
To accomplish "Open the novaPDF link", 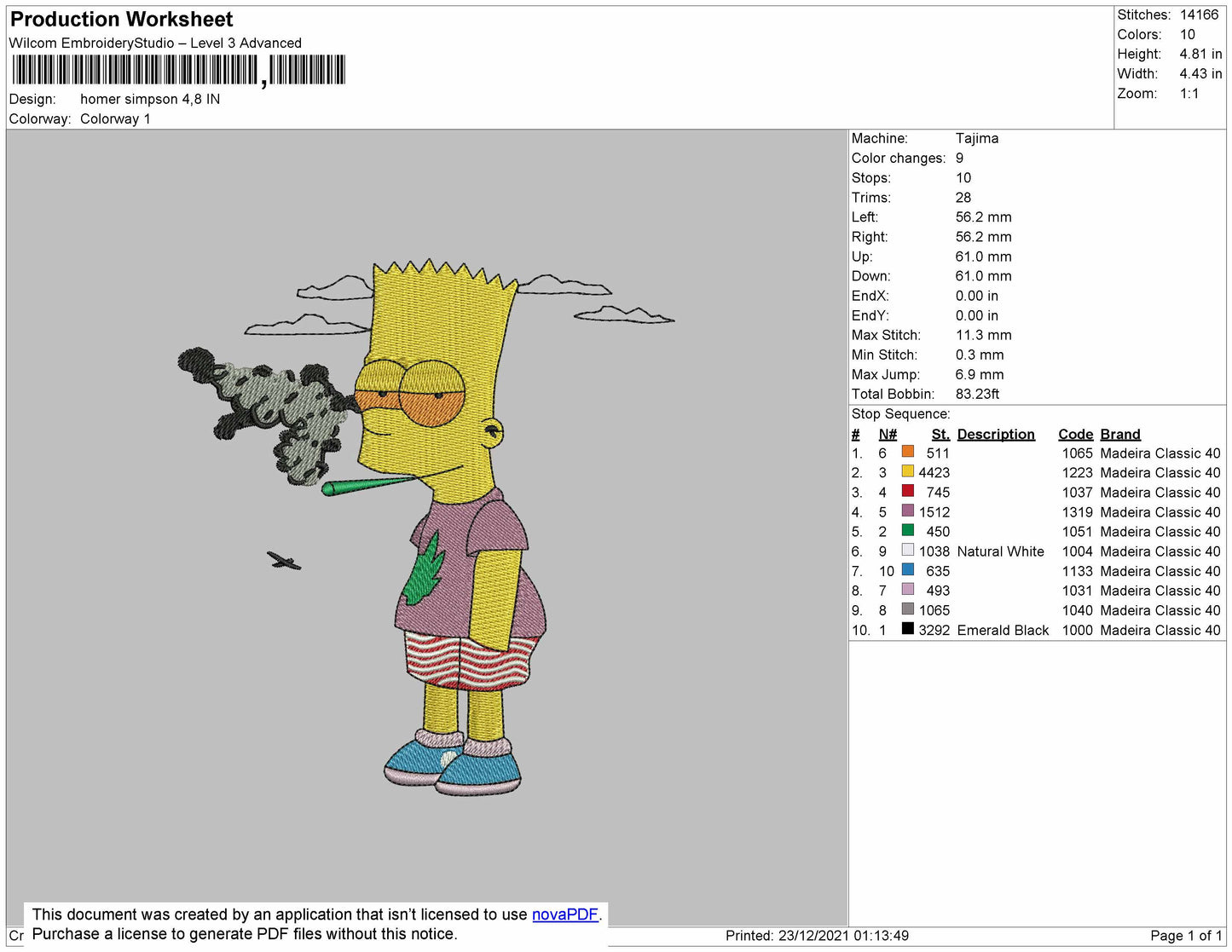I will (565, 914).
